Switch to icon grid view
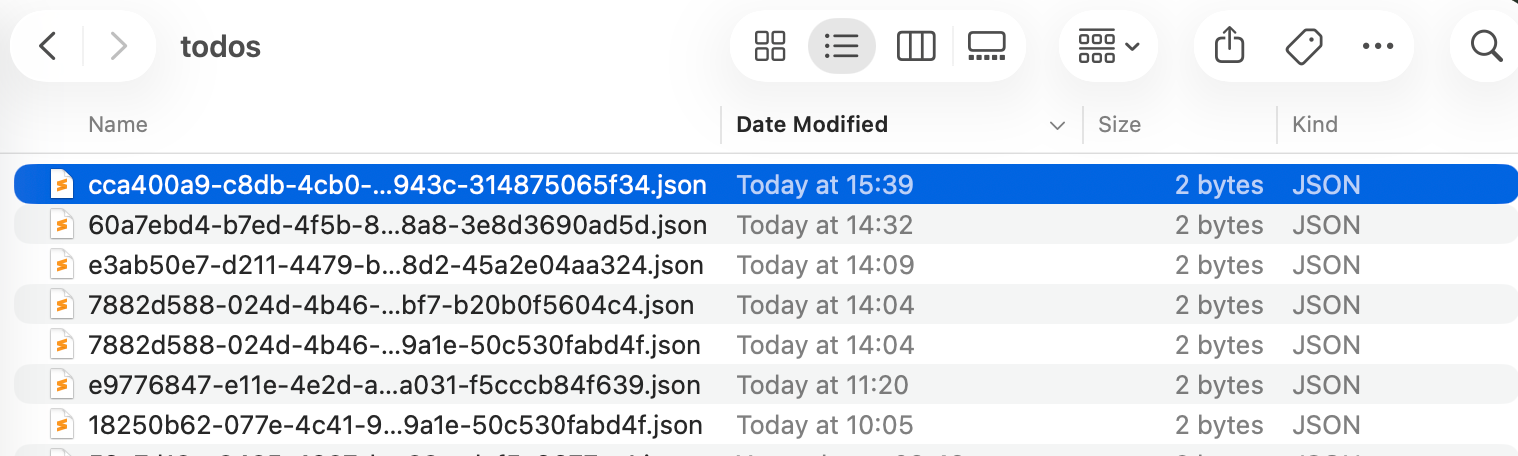1518x456 pixels. [x=770, y=46]
